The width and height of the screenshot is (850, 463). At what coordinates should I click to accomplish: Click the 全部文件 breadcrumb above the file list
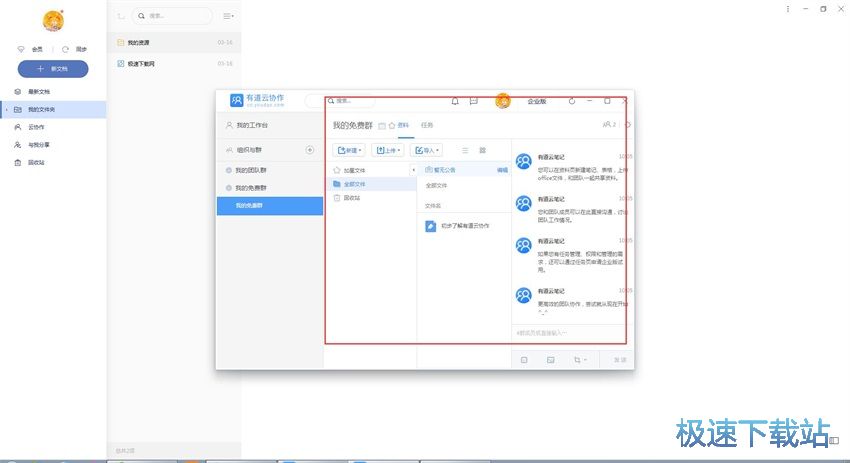point(436,185)
